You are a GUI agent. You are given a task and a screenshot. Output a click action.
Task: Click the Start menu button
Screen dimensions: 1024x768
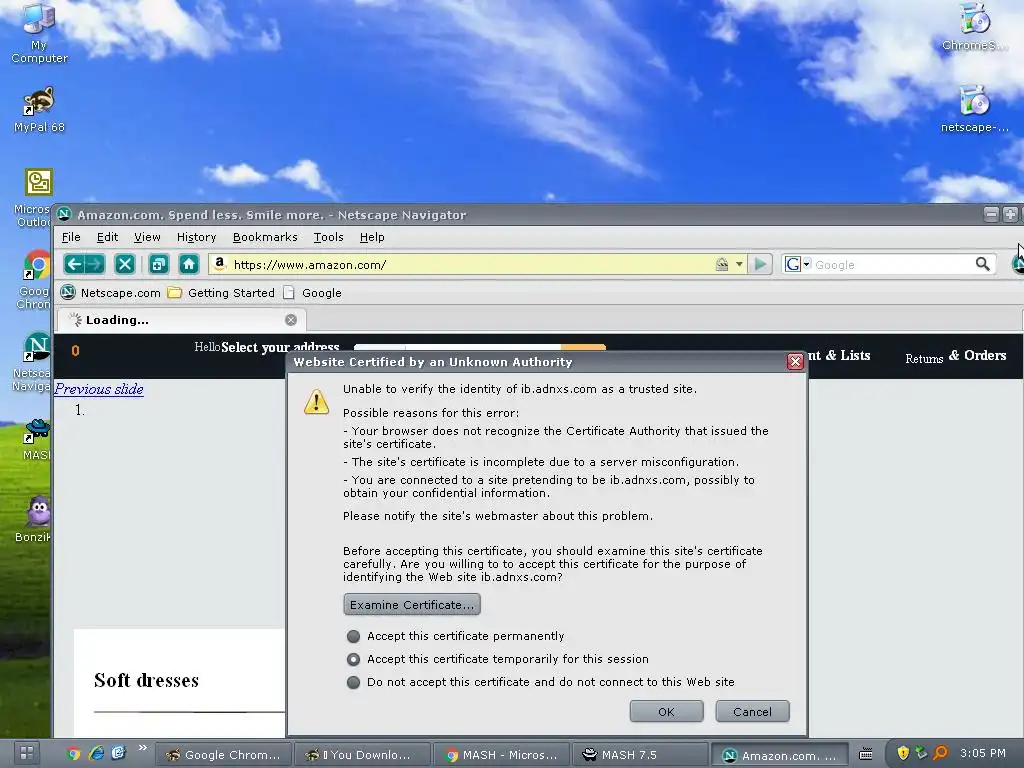[x=27, y=753]
